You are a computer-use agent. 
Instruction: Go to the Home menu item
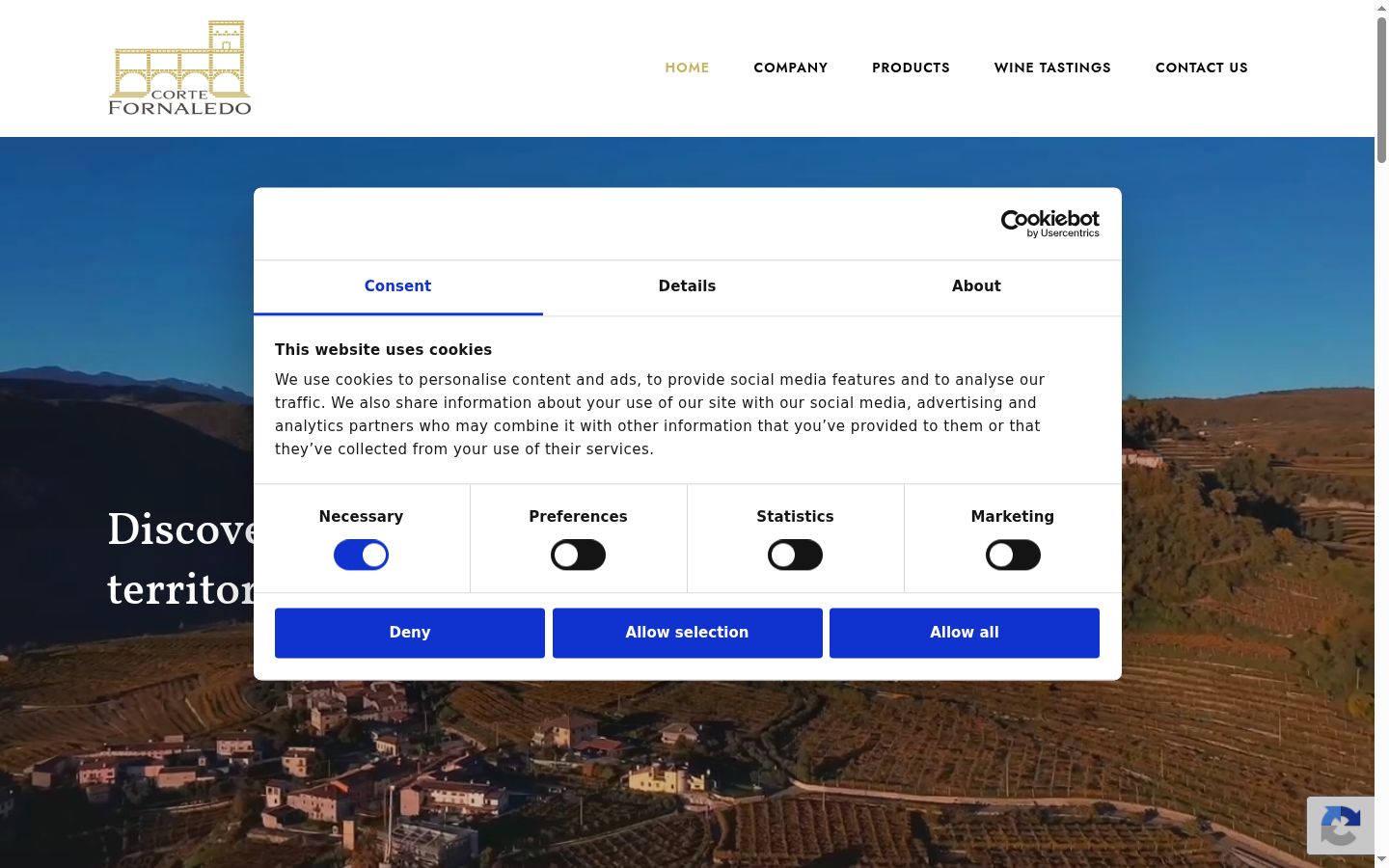[687, 68]
